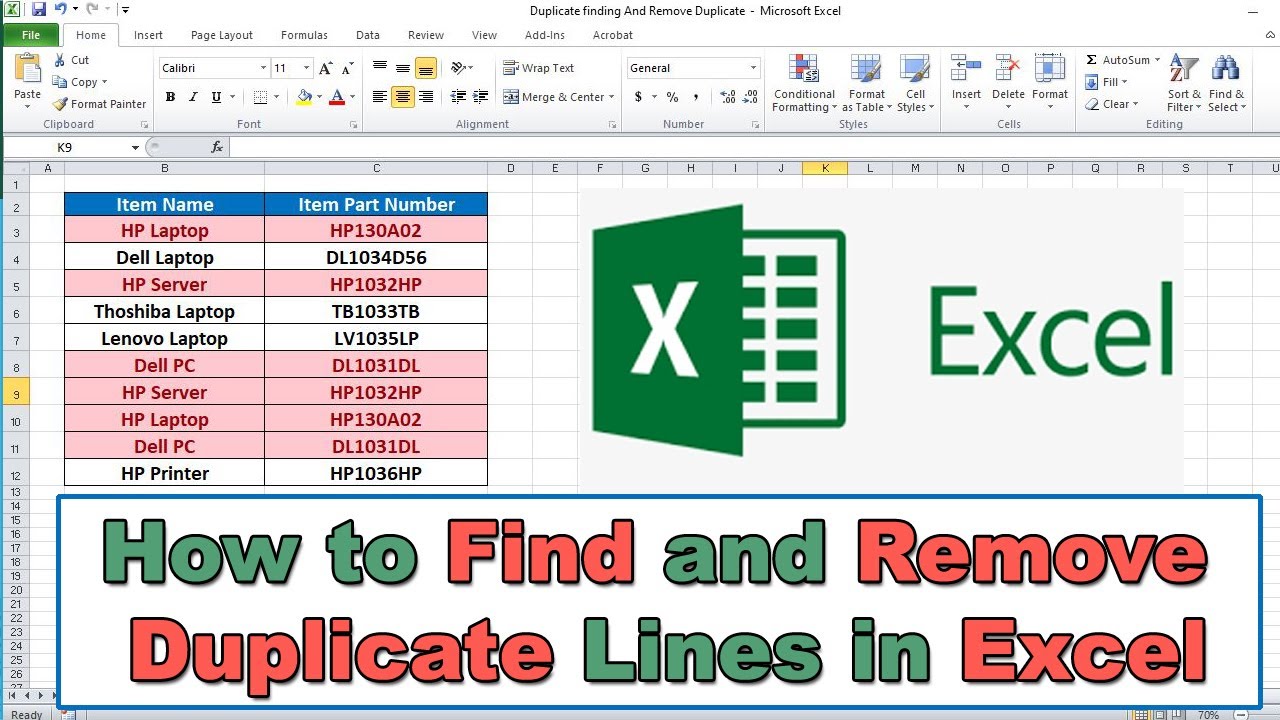Undo the last action
Image resolution: width=1280 pixels, height=720 pixels.
click(61, 10)
